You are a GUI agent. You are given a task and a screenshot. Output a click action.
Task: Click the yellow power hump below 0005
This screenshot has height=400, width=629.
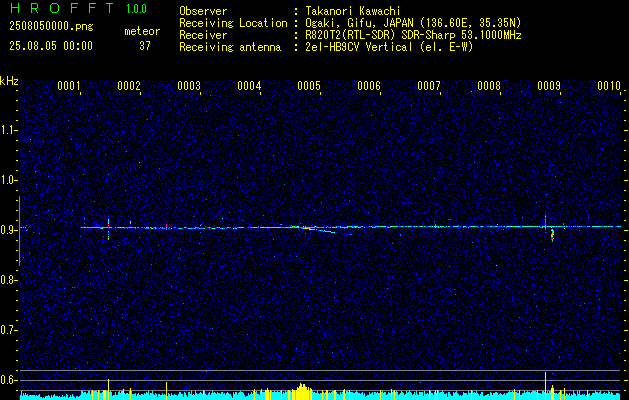coord(303,391)
